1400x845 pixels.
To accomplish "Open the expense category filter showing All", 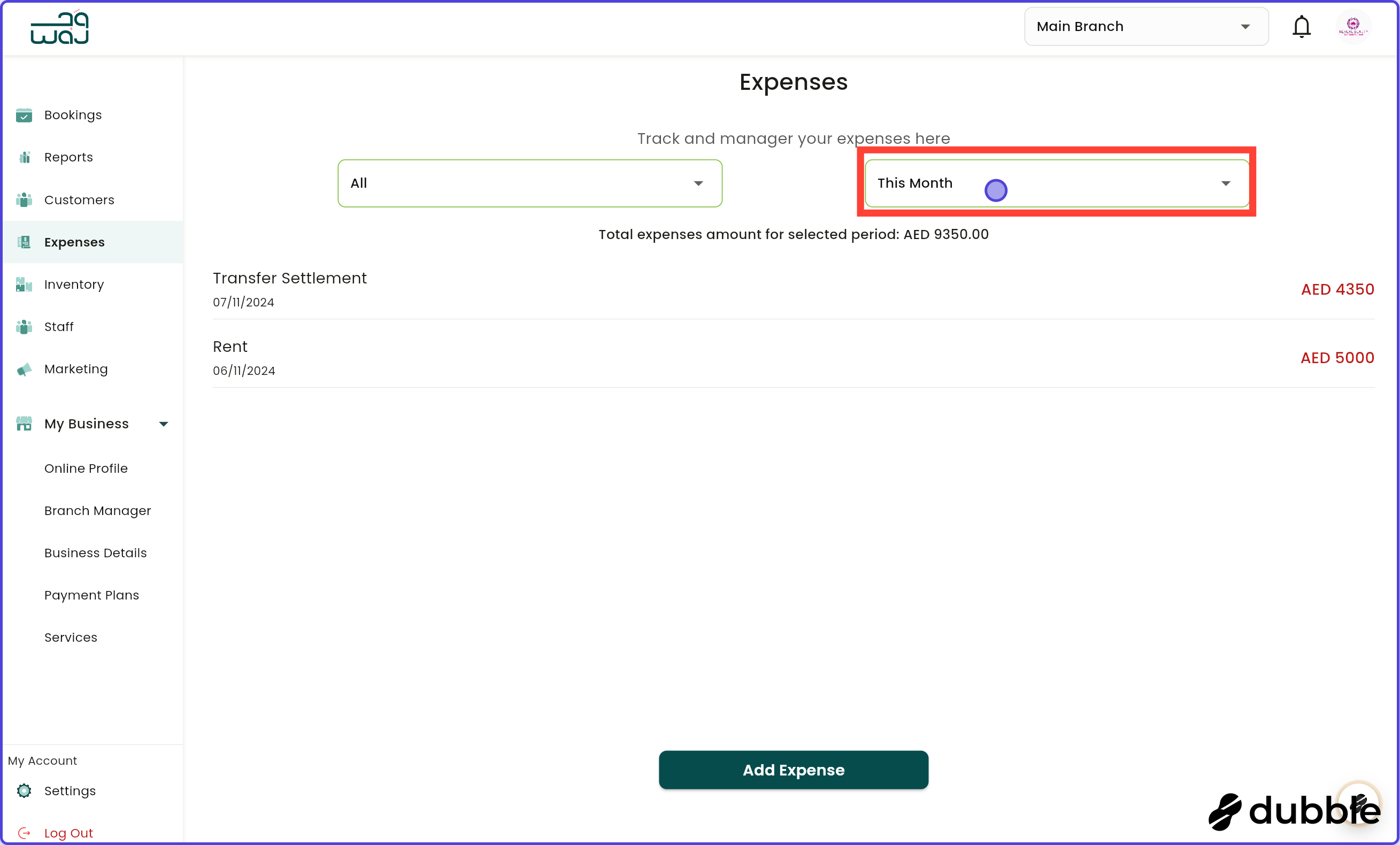I will (529, 183).
